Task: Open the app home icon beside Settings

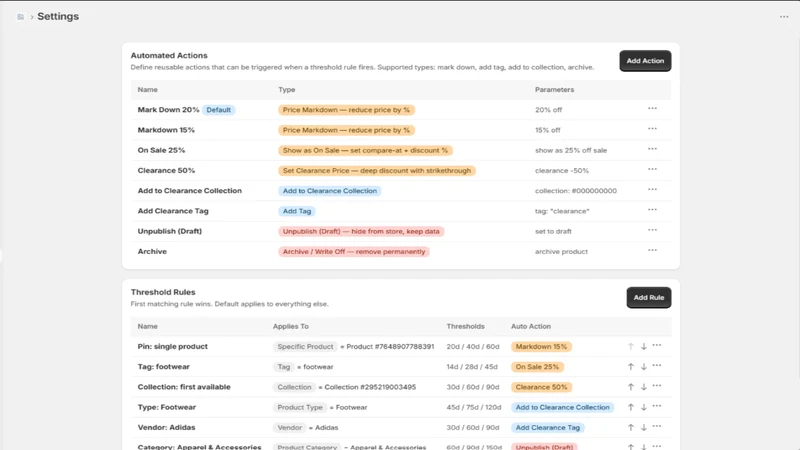Action: tap(20, 17)
